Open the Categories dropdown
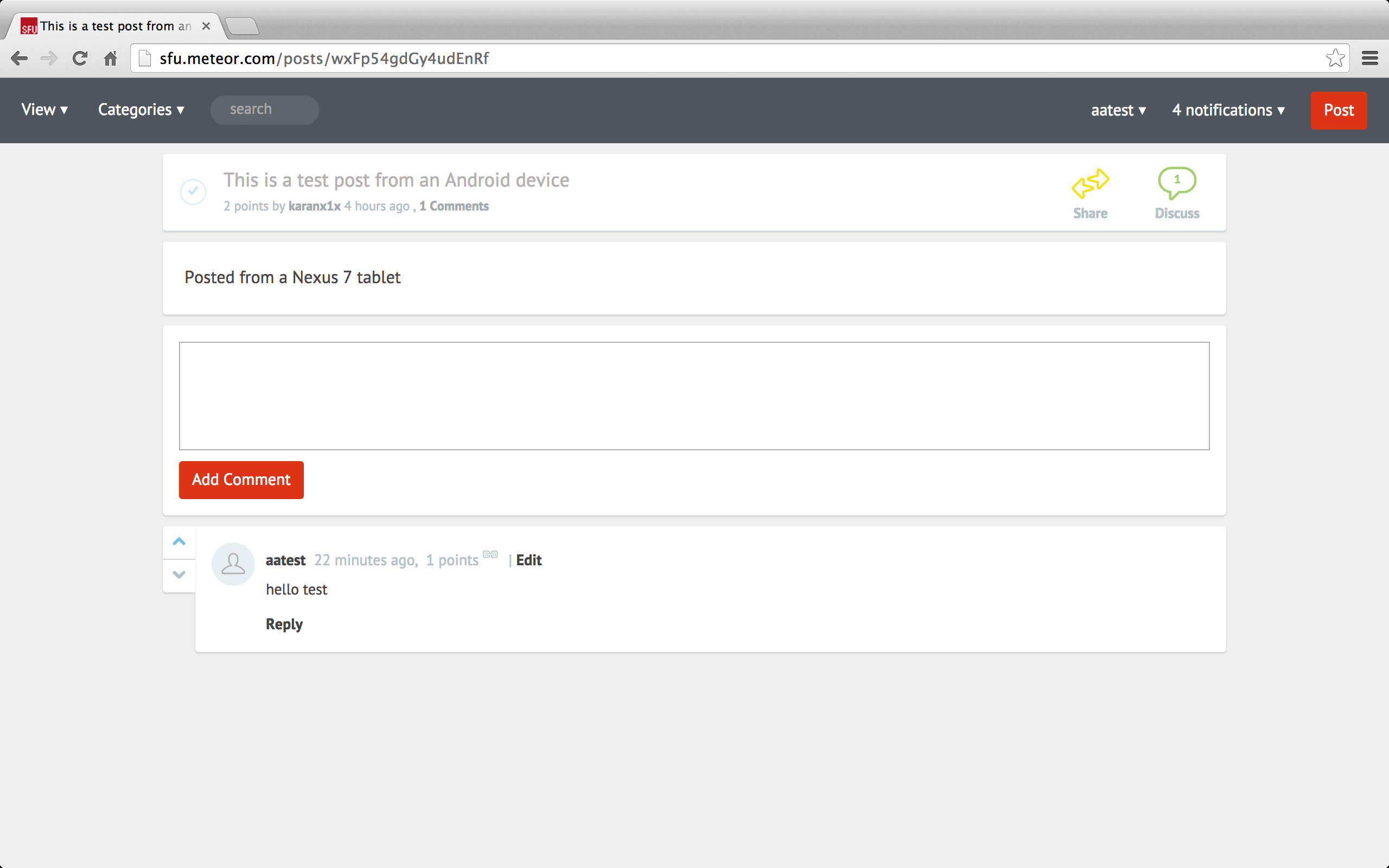 141,110
